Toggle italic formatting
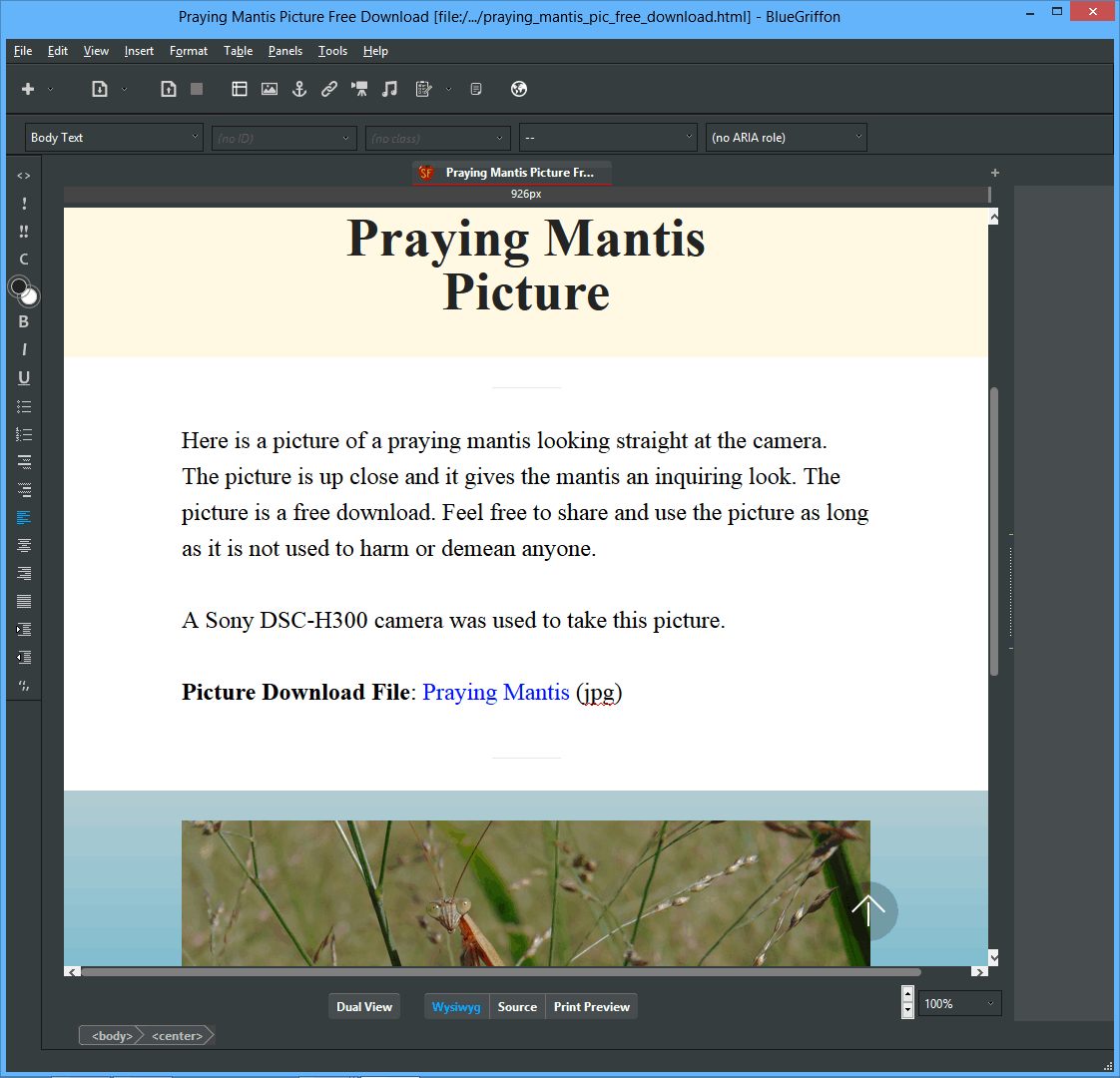 point(24,350)
